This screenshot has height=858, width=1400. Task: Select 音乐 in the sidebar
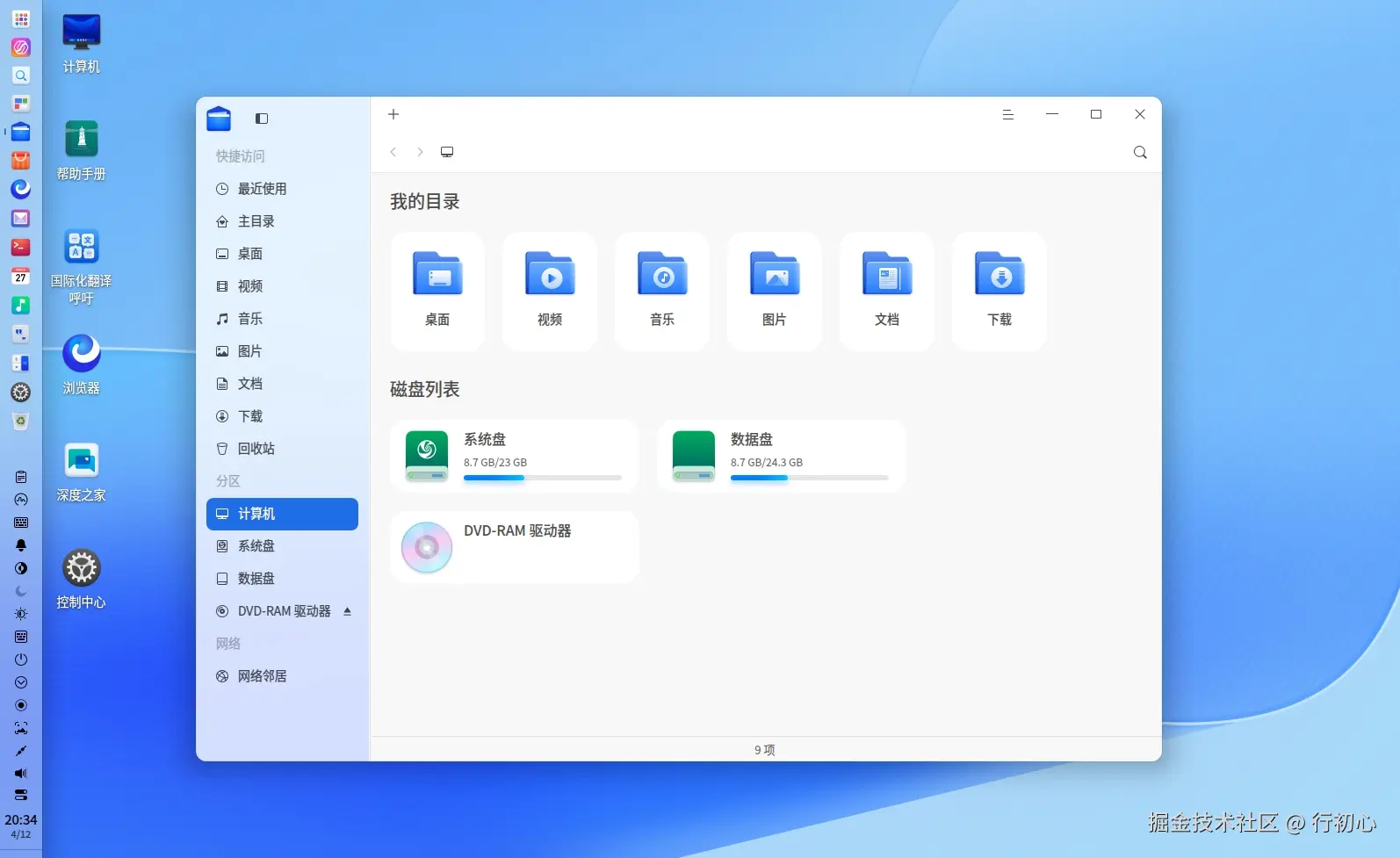coord(282,319)
